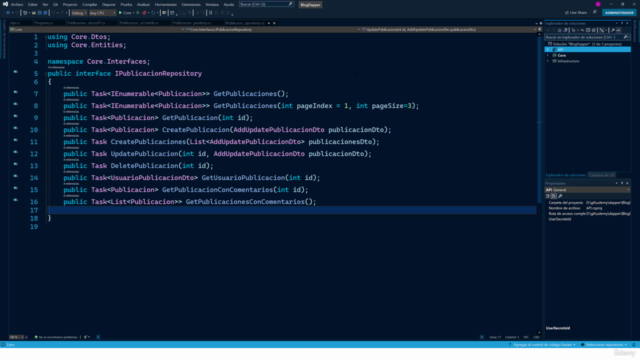This screenshot has width=640, height=360.
Task: Click the Open File folder icon
Action: pyautogui.click(x=34, y=13)
